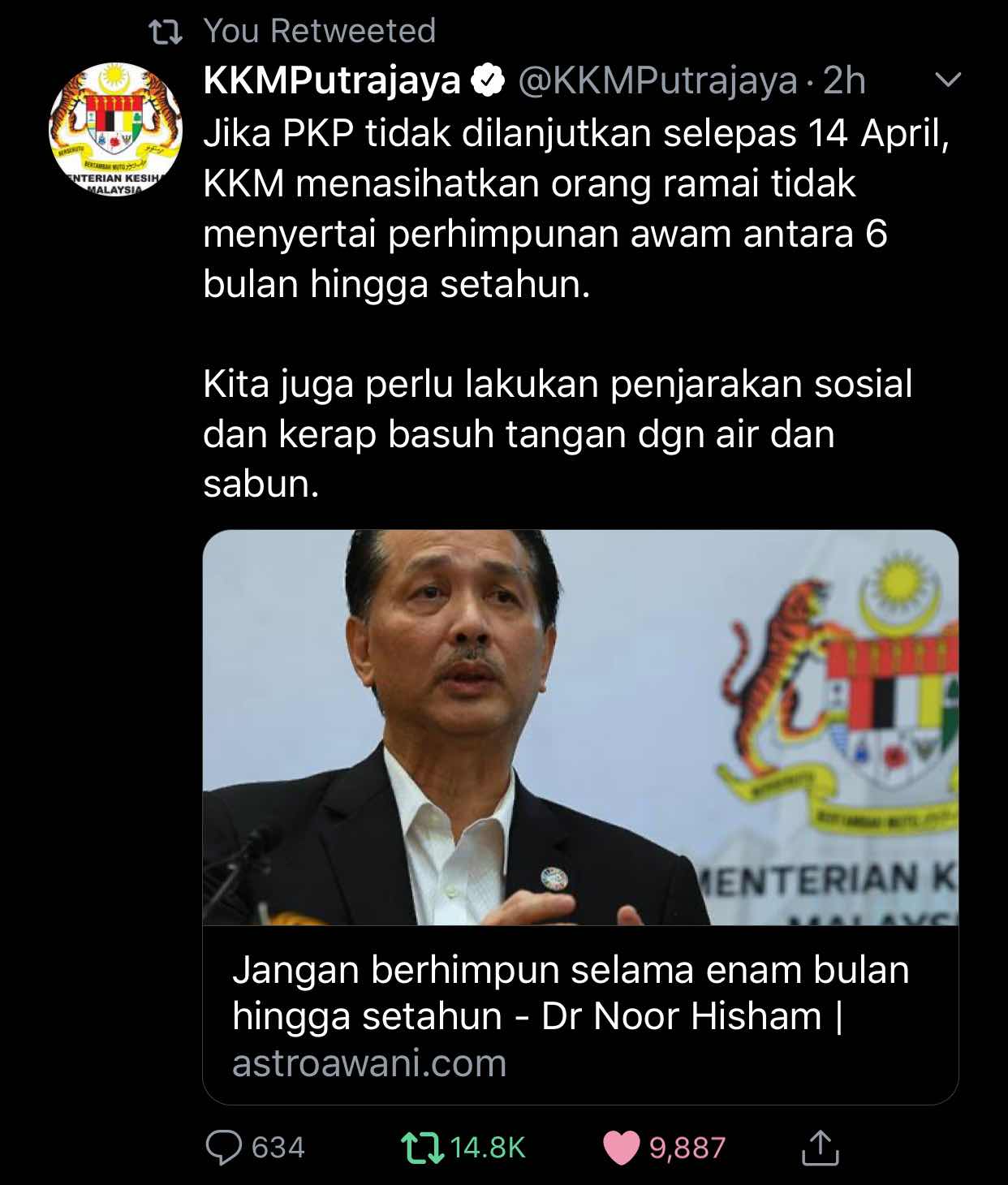
Task: Undo retweet via green retweet icon
Action: [x=423, y=1148]
